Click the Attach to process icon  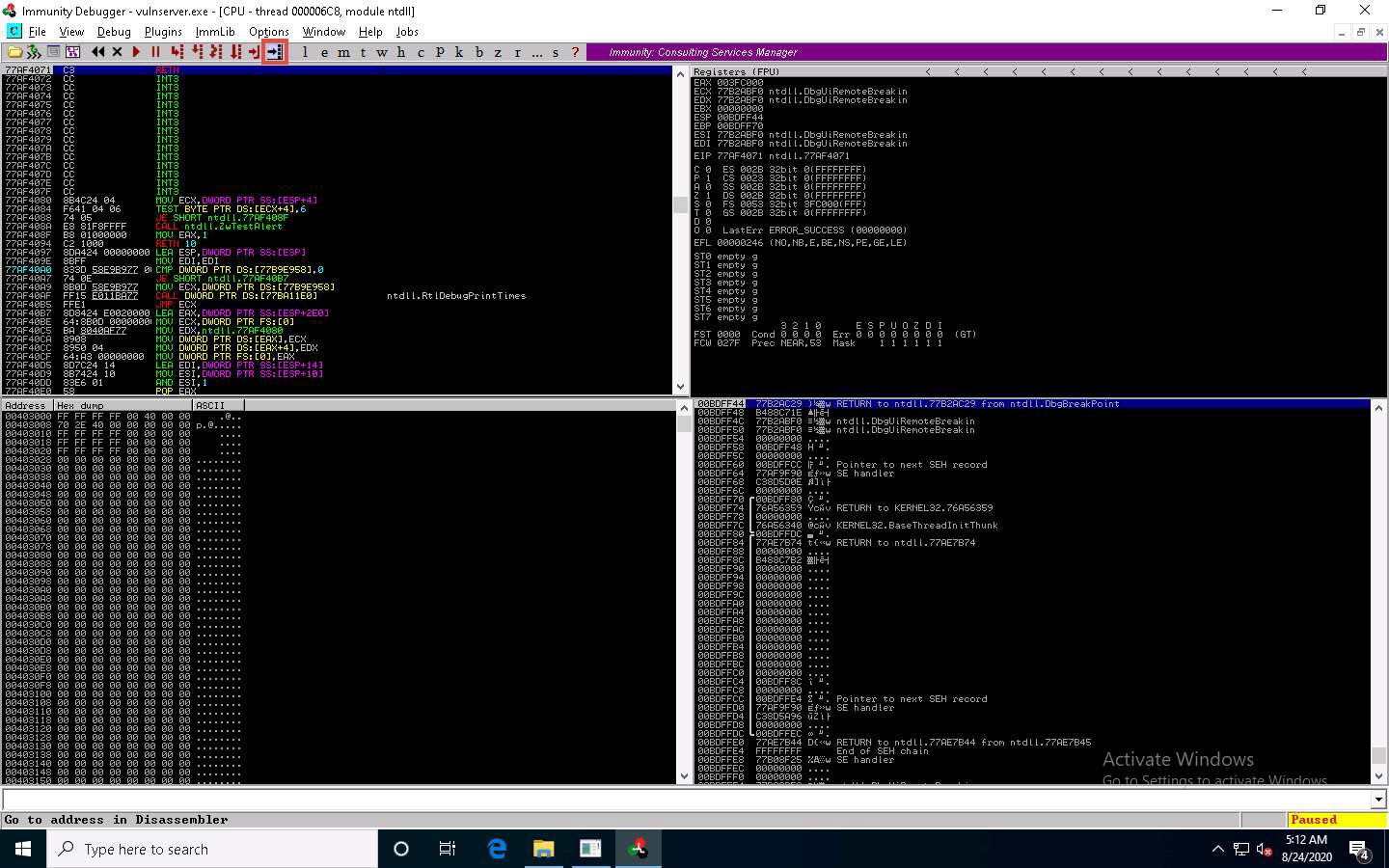pos(34,52)
